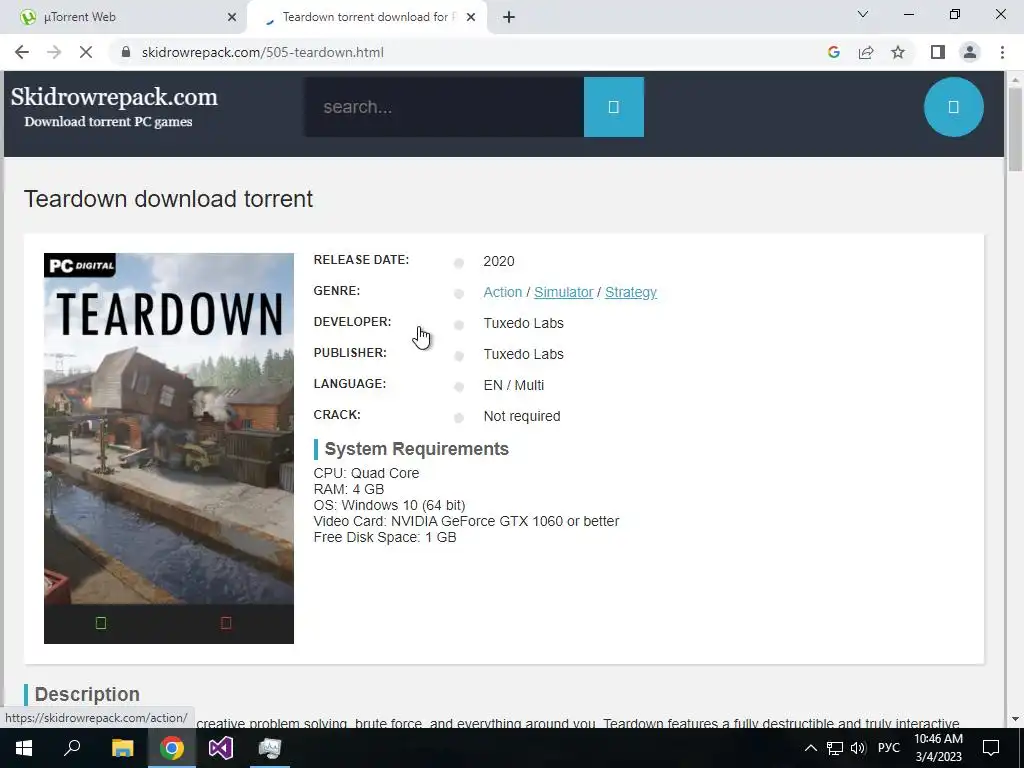Click the green like icon under cover
The height and width of the screenshot is (768, 1024).
[101, 623]
